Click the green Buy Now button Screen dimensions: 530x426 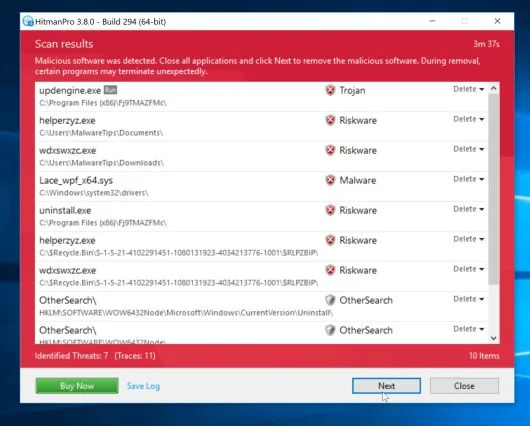(77, 386)
